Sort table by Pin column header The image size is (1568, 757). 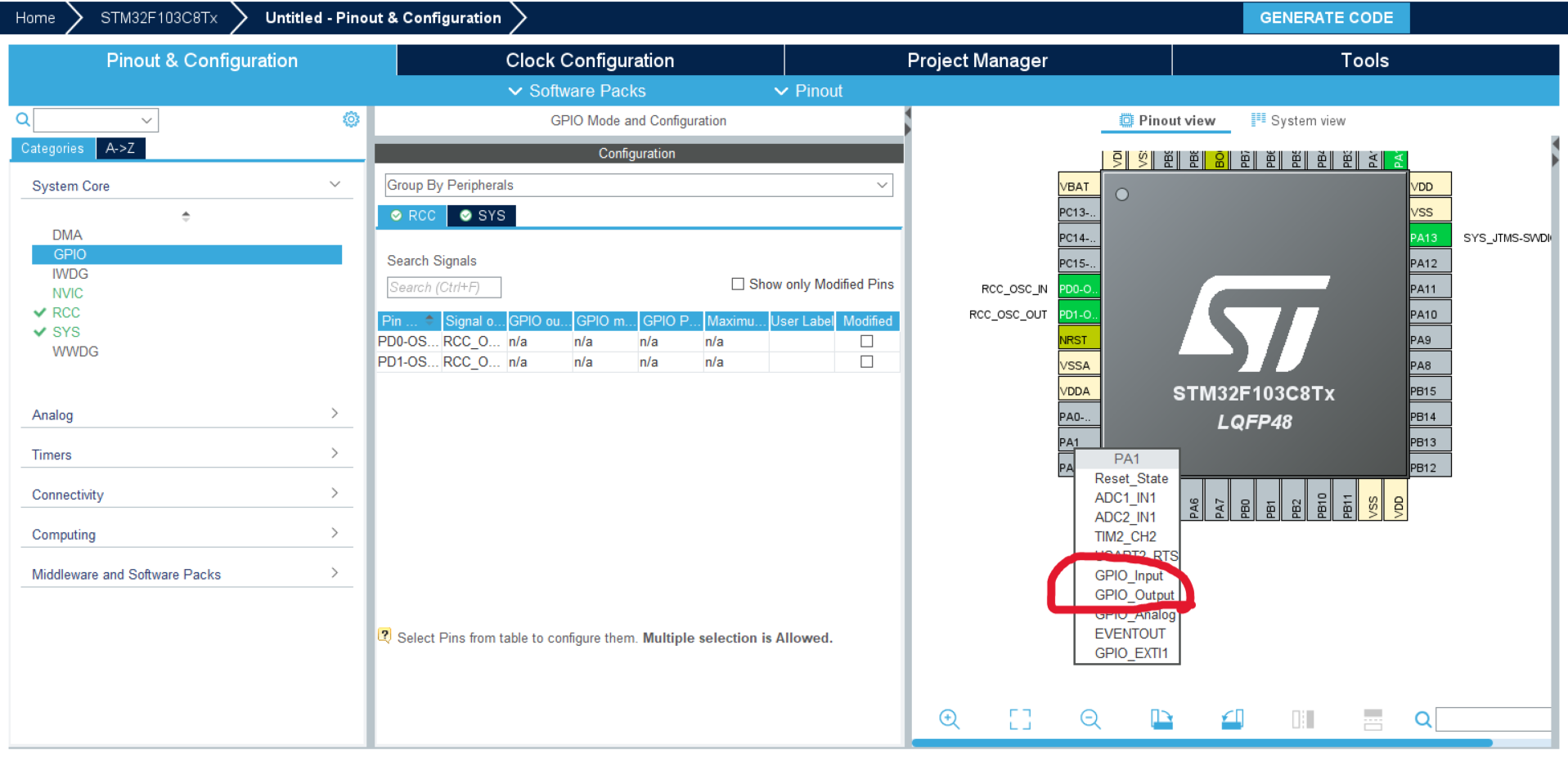point(408,321)
